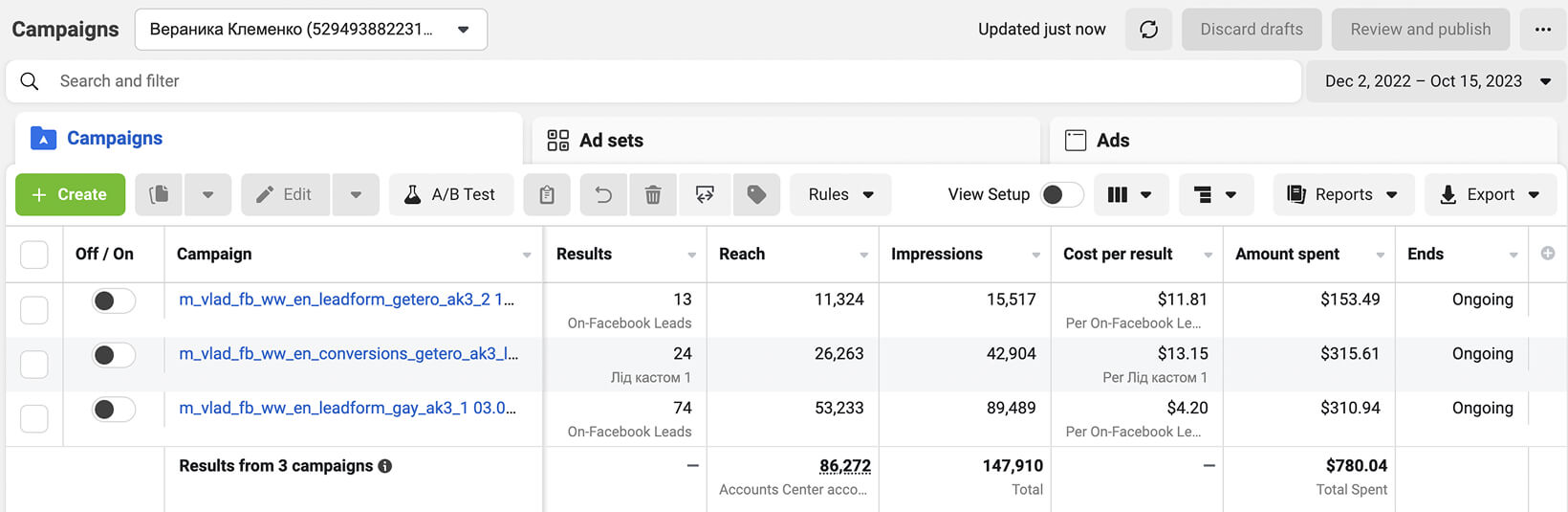Open the date range Dec 2, 2022 dropdown

coord(1436,81)
